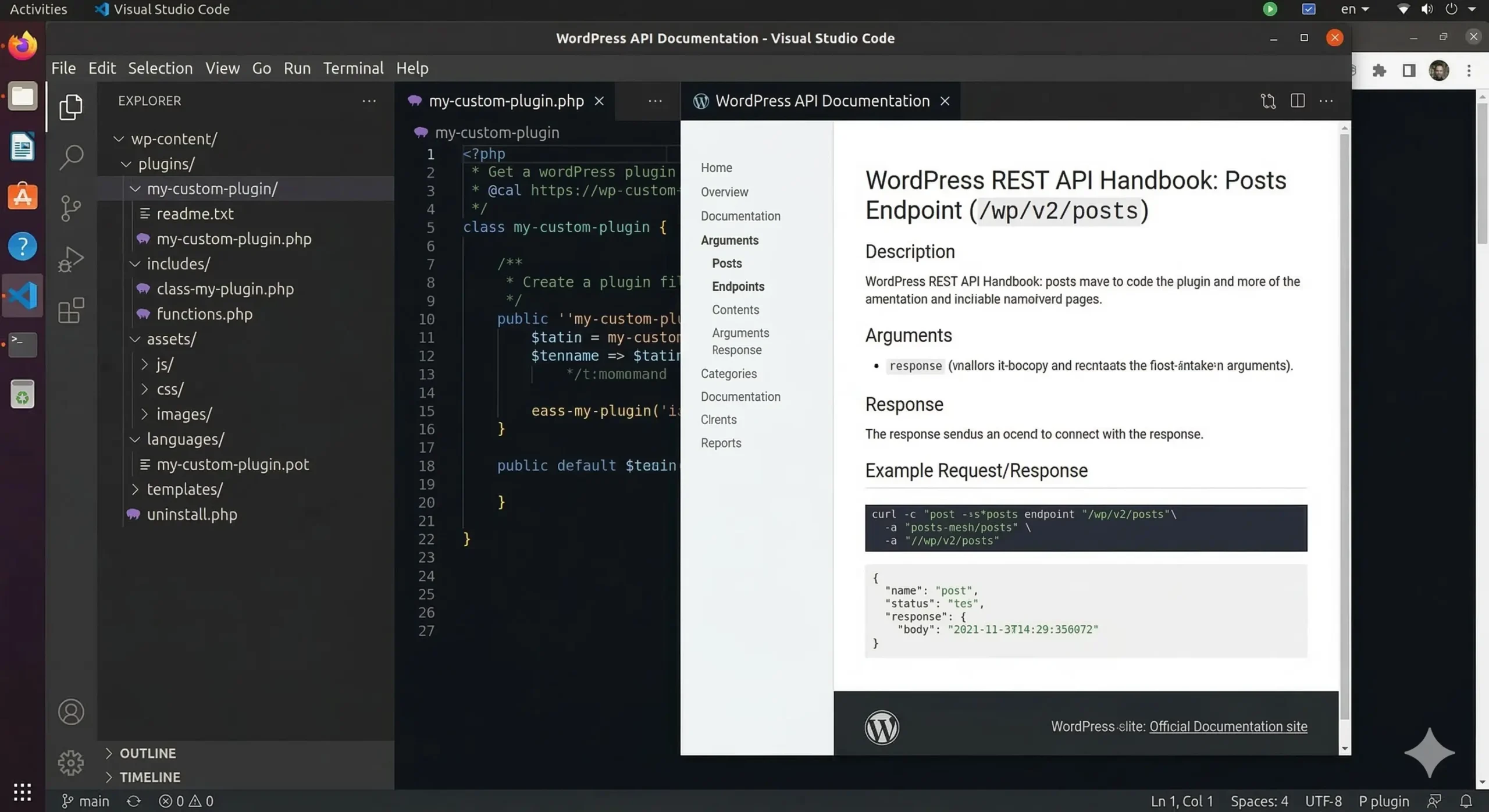Image resolution: width=1489 pixels, height=812 pixels.
Task: Open the Manage settings gear
Action: [x=70, y=763]
